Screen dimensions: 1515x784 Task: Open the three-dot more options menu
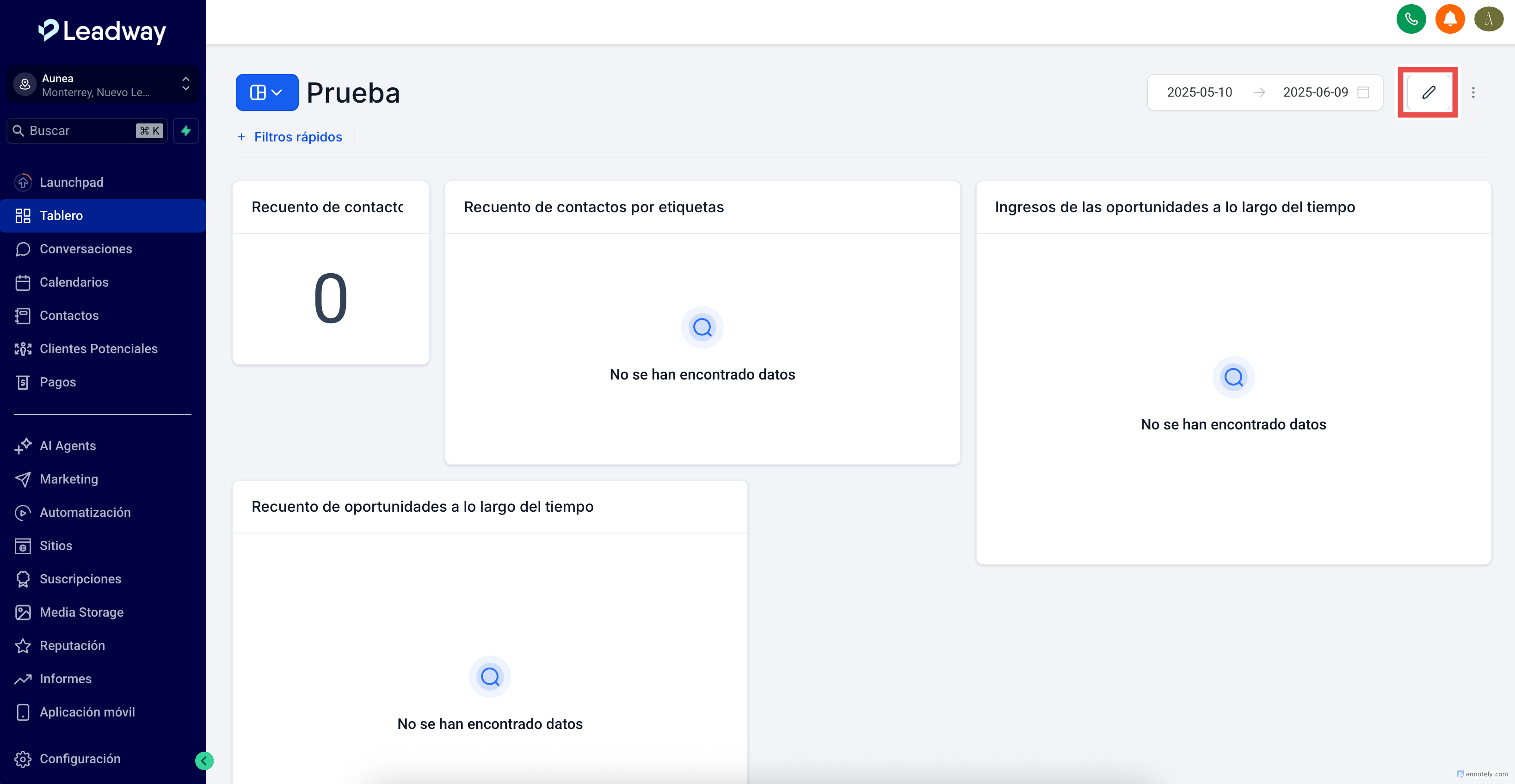(x=1472, y=92)
